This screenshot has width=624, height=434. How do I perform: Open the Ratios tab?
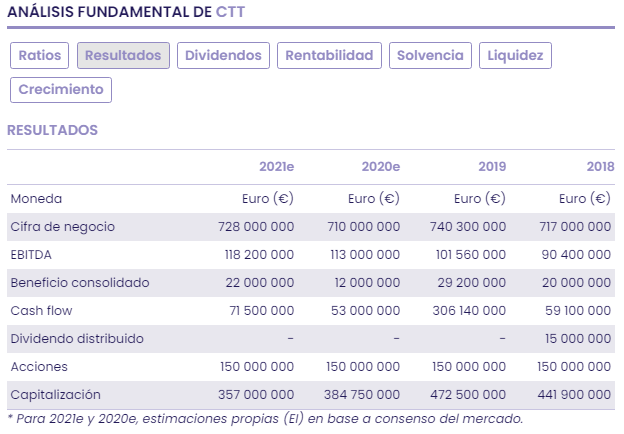[39, 56]
